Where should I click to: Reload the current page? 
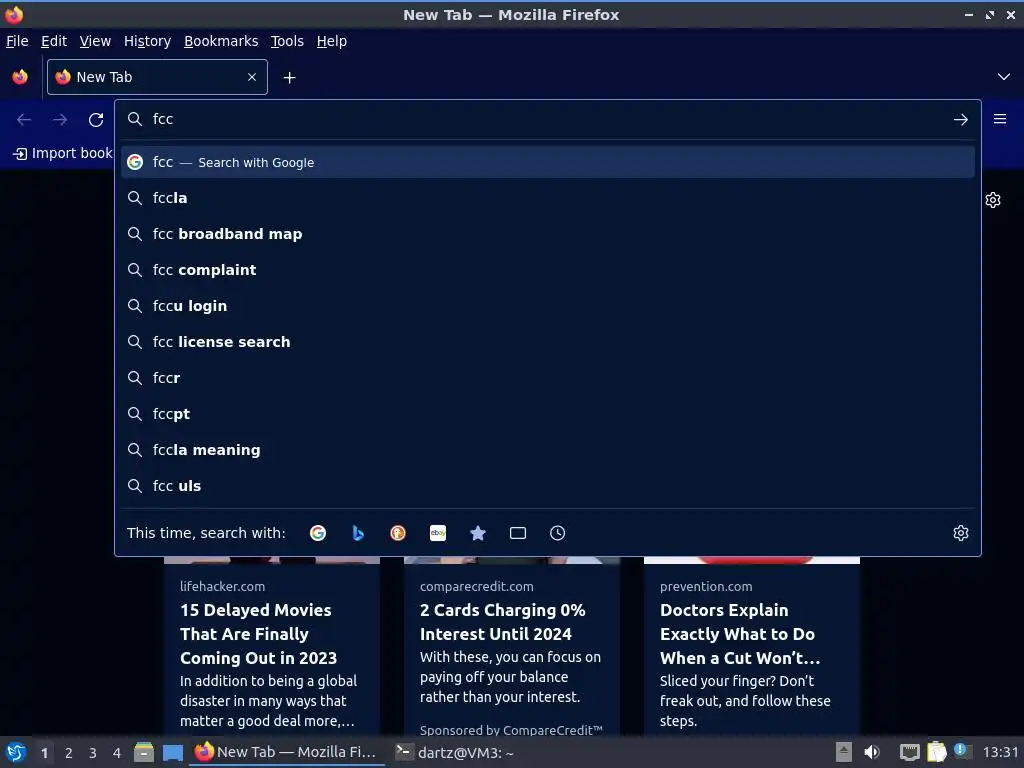(96, 120)
